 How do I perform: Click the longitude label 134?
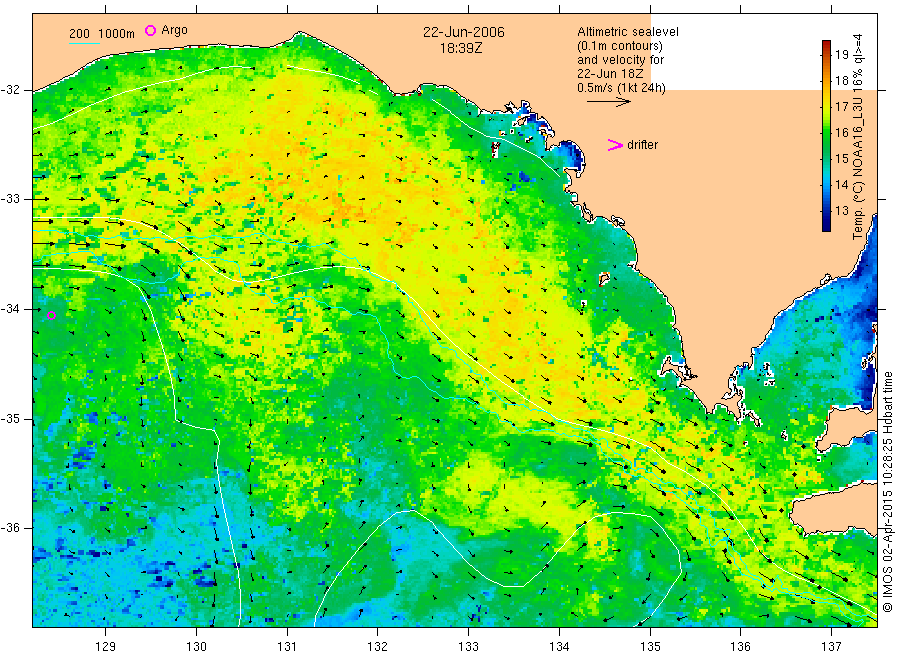pos(559,647)
